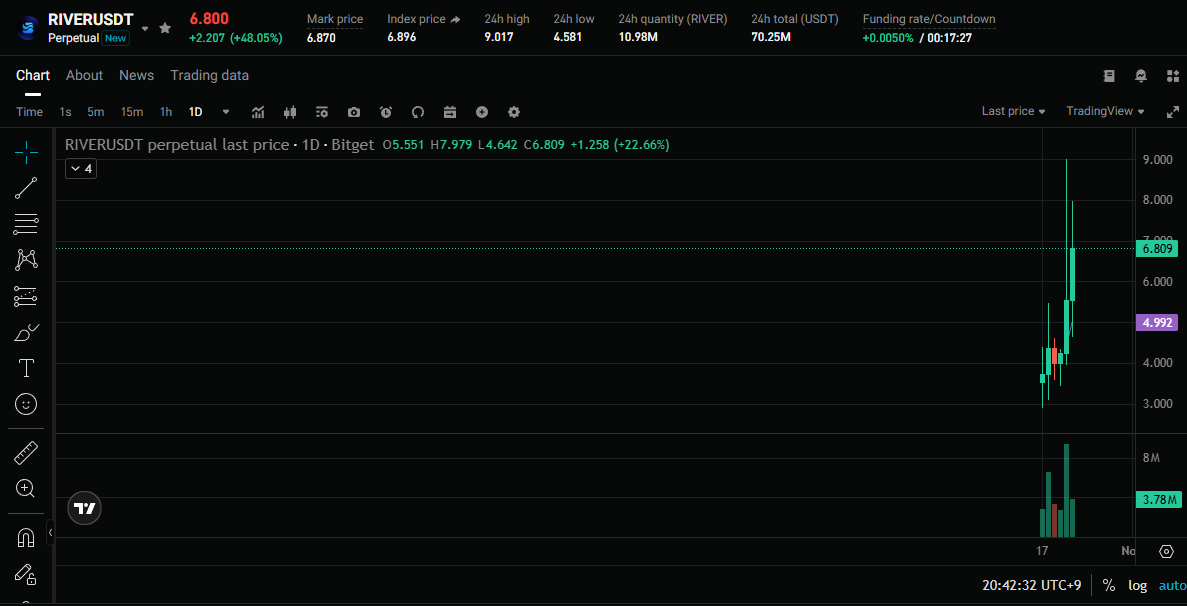Click the Funding rate/Countdown label
1187x606 pixels.
tap(929, 19)
